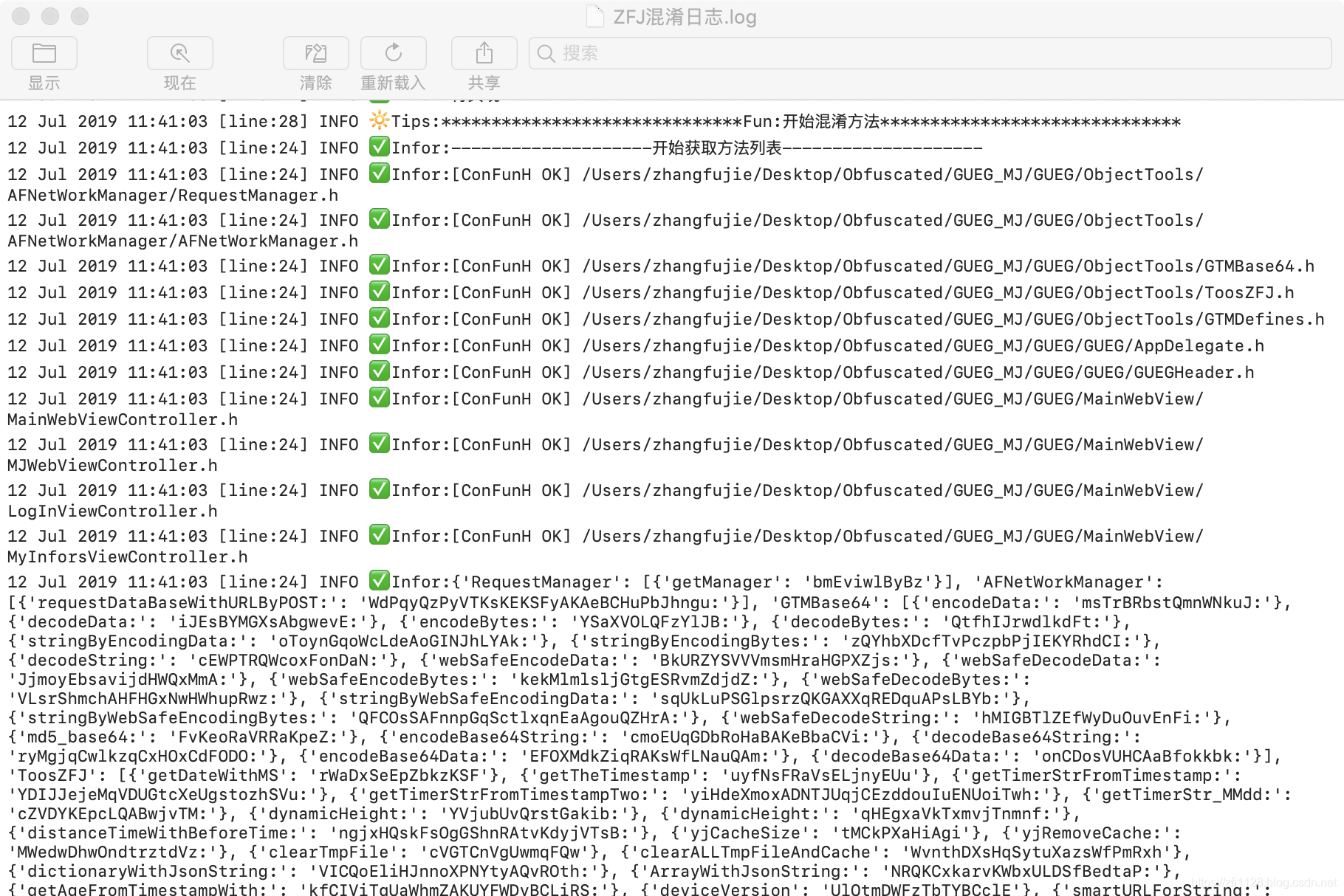The width and height of the screenshot is (1344, 896).
Task: Click the log line ending in GTMBase64.h
Action: (661, 266)
